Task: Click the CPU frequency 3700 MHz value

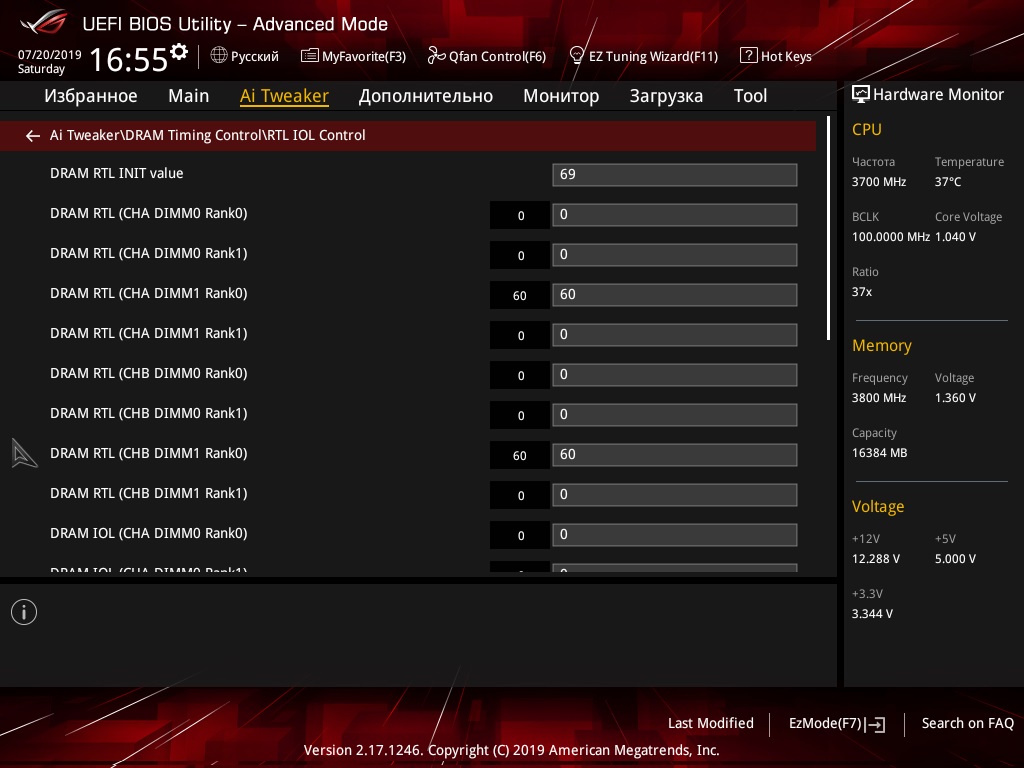Action: click(879, 182)
